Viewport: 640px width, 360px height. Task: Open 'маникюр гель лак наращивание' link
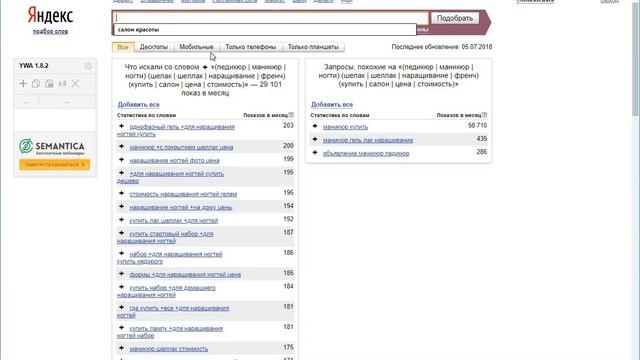click(368, 140)
